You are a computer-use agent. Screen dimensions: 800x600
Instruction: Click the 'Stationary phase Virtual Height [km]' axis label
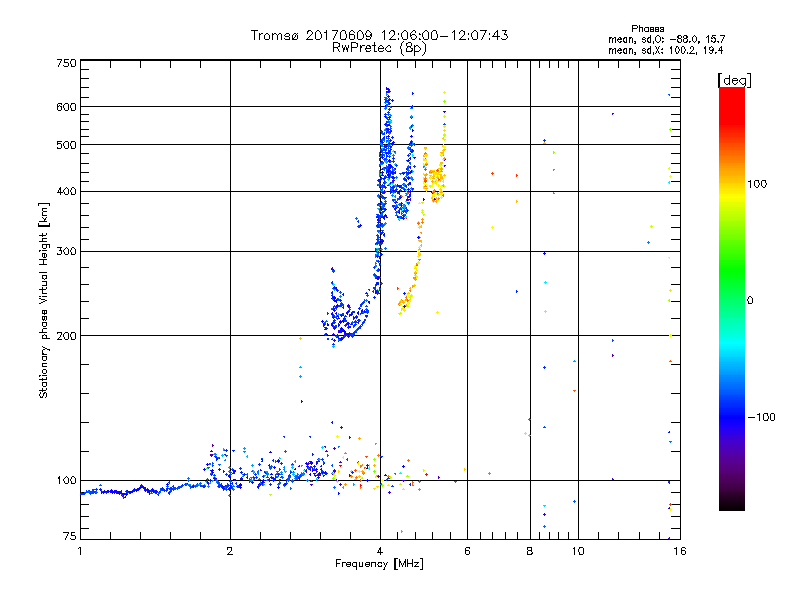click(x=44, y=301)
